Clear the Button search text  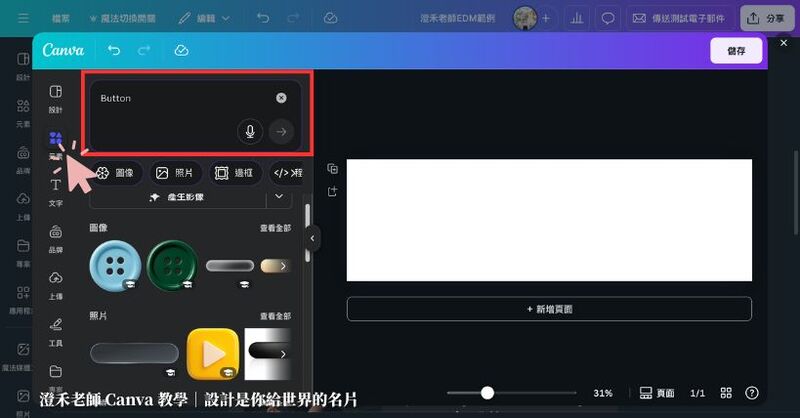(x=281, y=98)
